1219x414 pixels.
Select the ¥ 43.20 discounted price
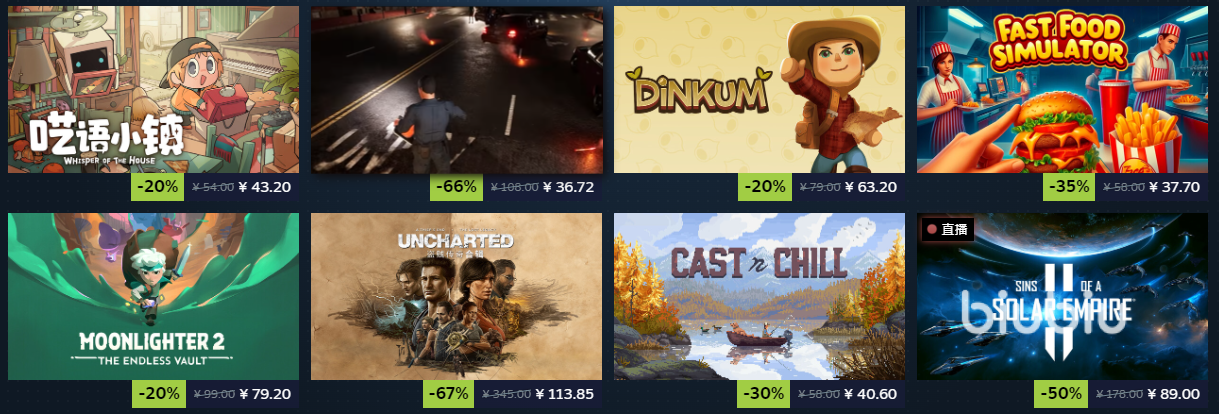coord(265,187)
